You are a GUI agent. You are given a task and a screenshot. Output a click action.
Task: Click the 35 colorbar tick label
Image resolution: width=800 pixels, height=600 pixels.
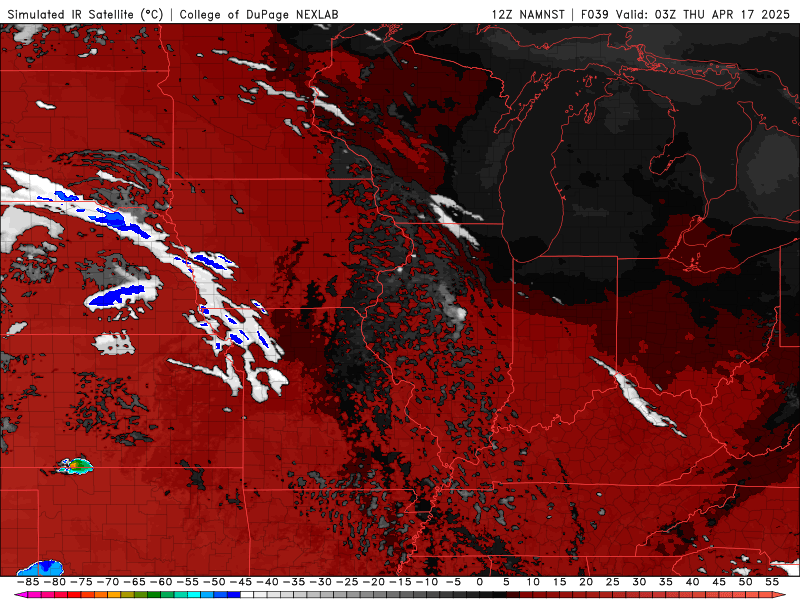click(666, 582)
